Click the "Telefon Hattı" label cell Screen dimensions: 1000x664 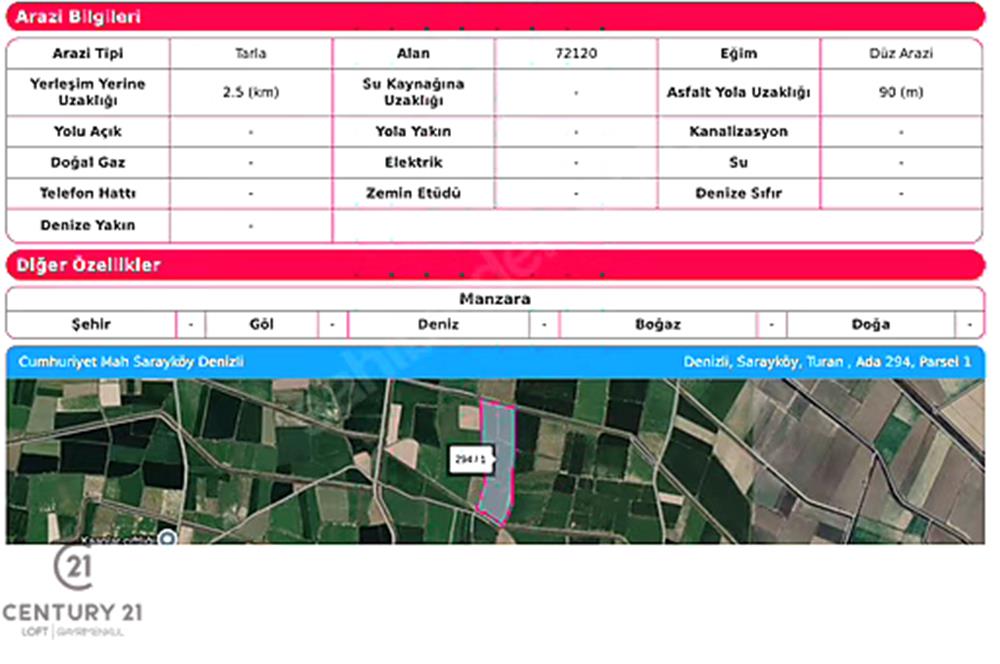88,193
